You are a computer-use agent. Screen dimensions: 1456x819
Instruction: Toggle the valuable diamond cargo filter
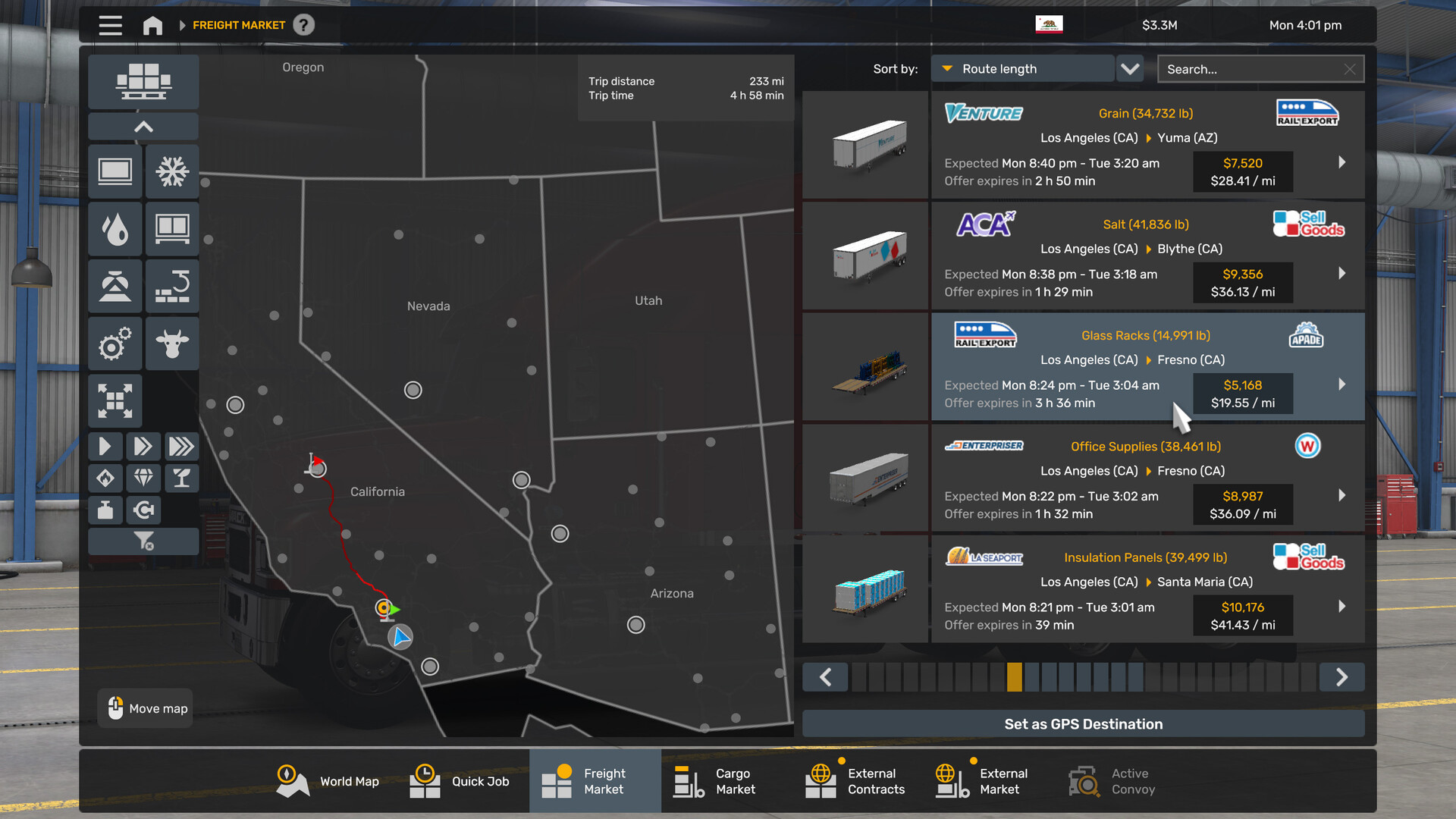click(143, 478)
